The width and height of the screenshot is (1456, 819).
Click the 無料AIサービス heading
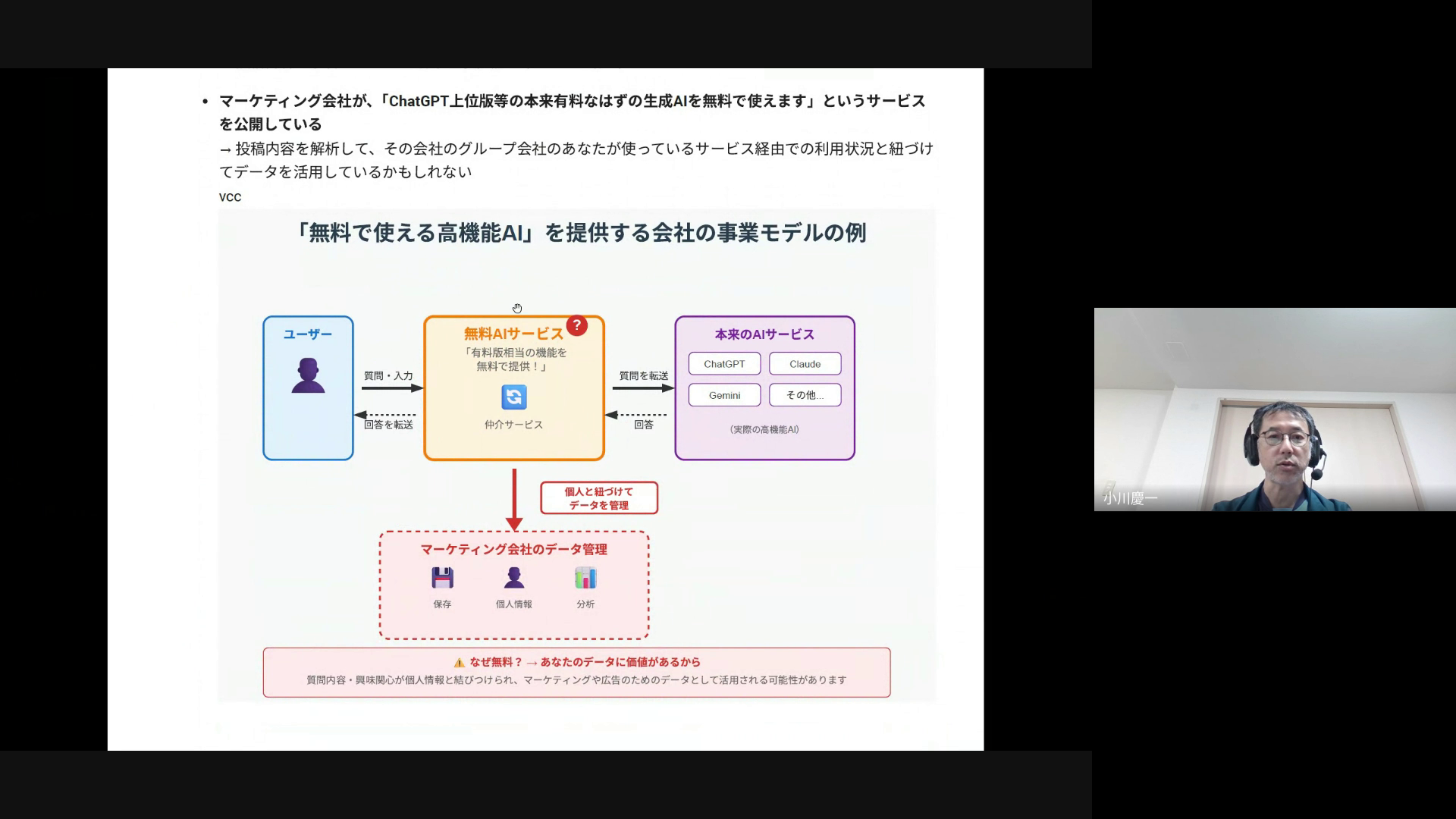pos(513,334)
